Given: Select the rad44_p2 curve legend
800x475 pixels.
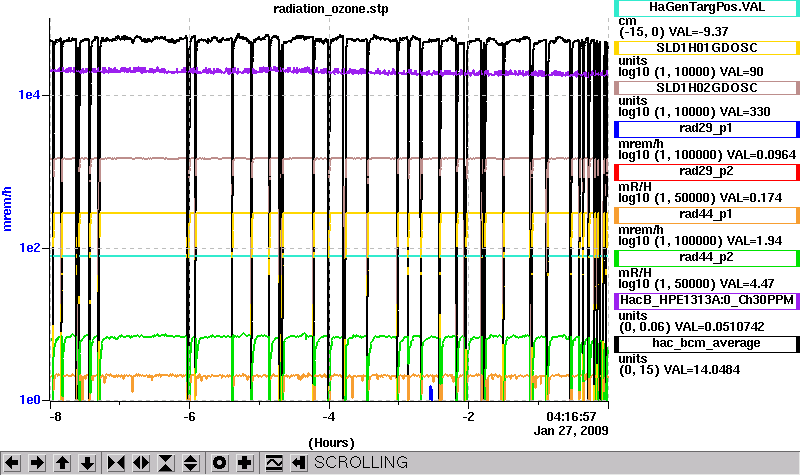Looking at the screenshot, I should 707,258.
